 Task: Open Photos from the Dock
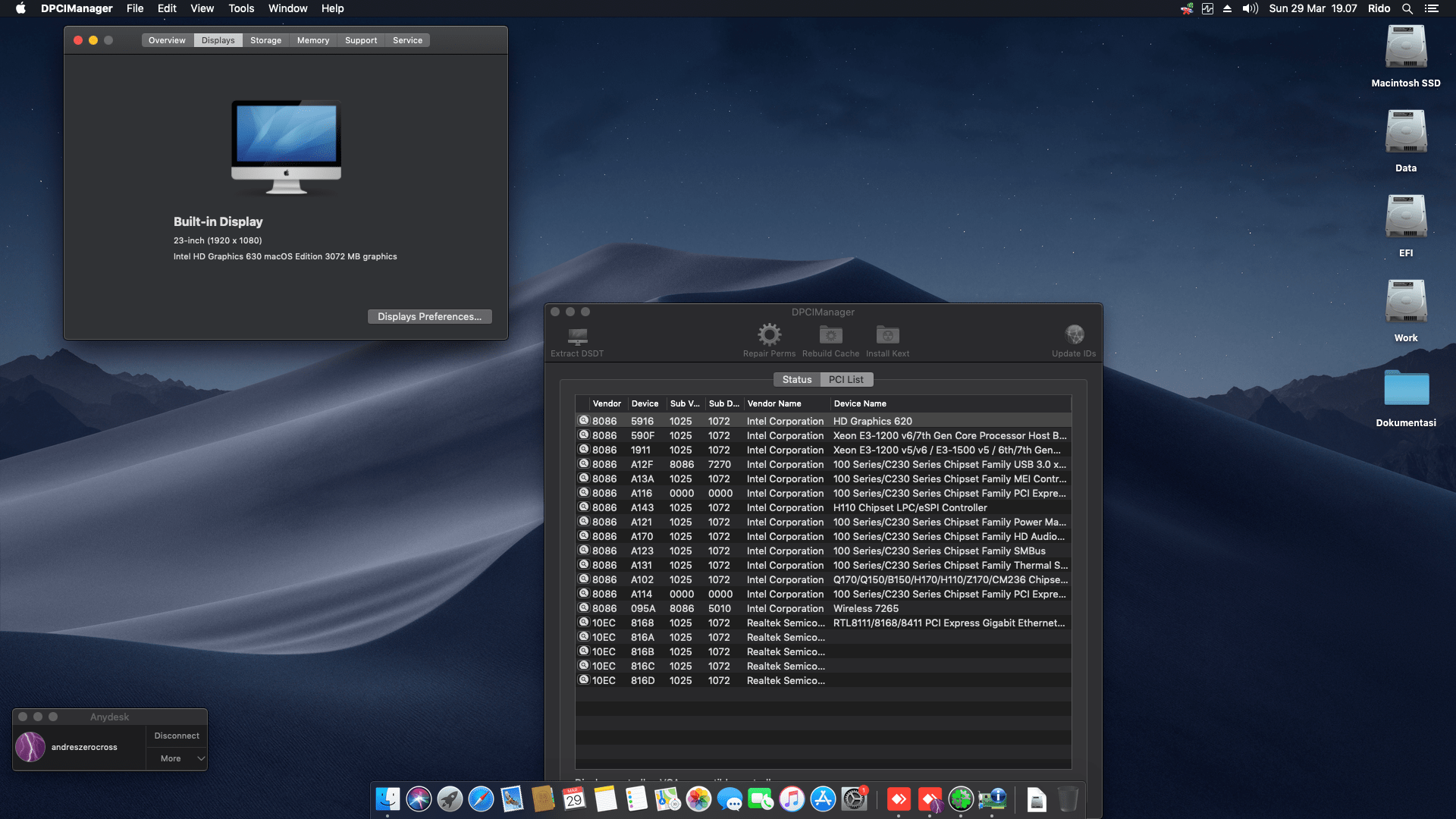tap(698, 799)
